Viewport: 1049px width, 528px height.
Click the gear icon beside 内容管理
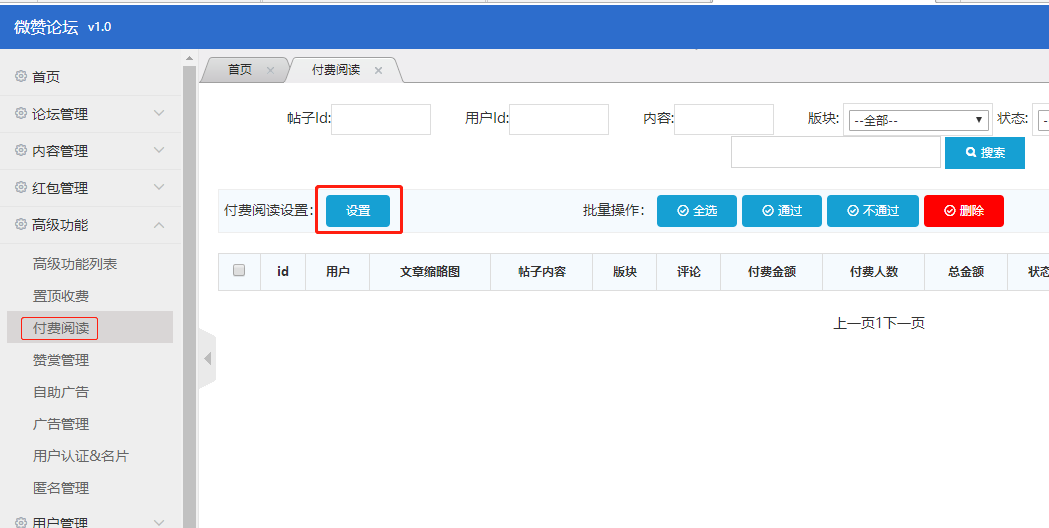coord(21,150)
